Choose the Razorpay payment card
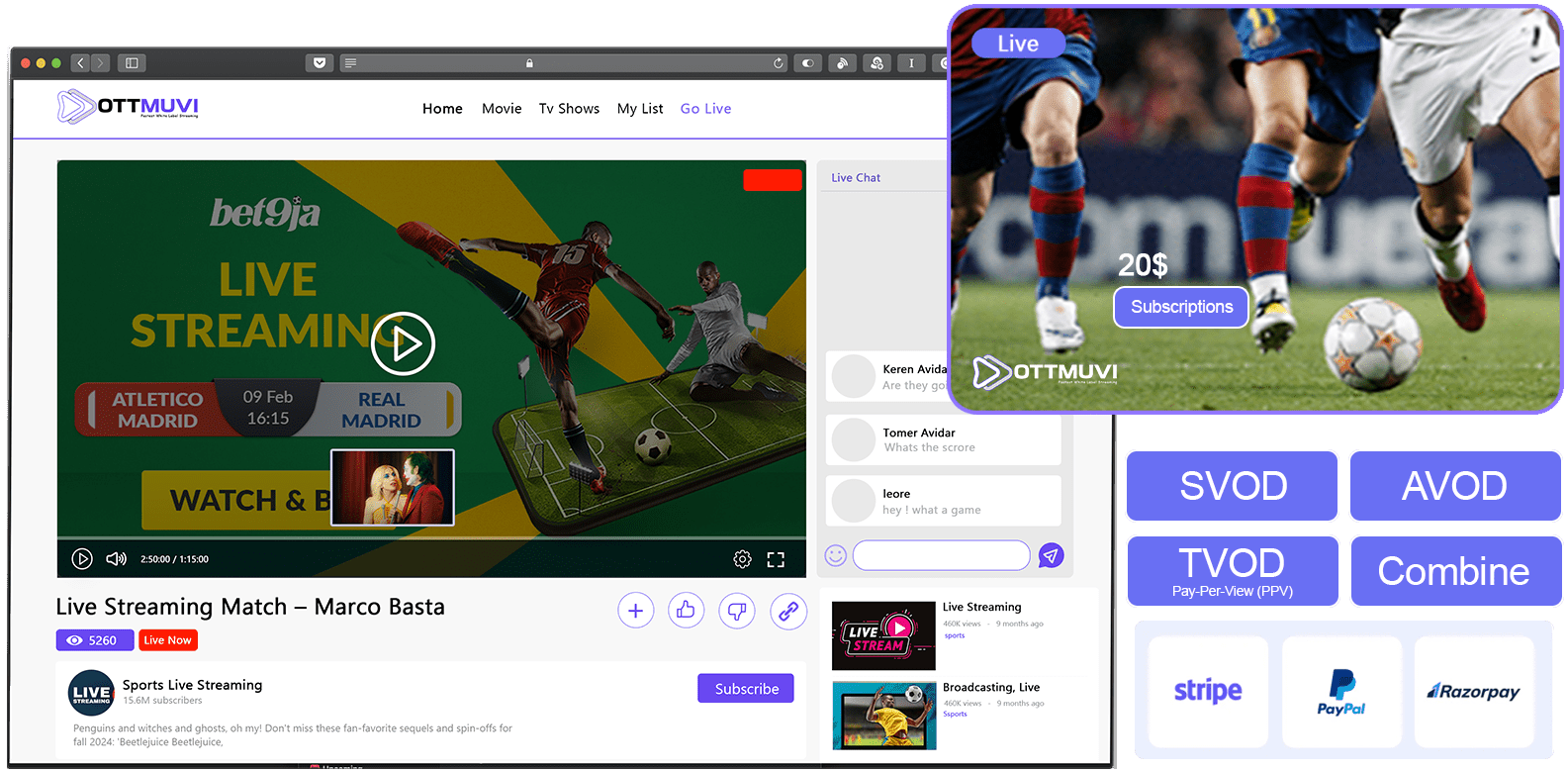 (1474, 692)
